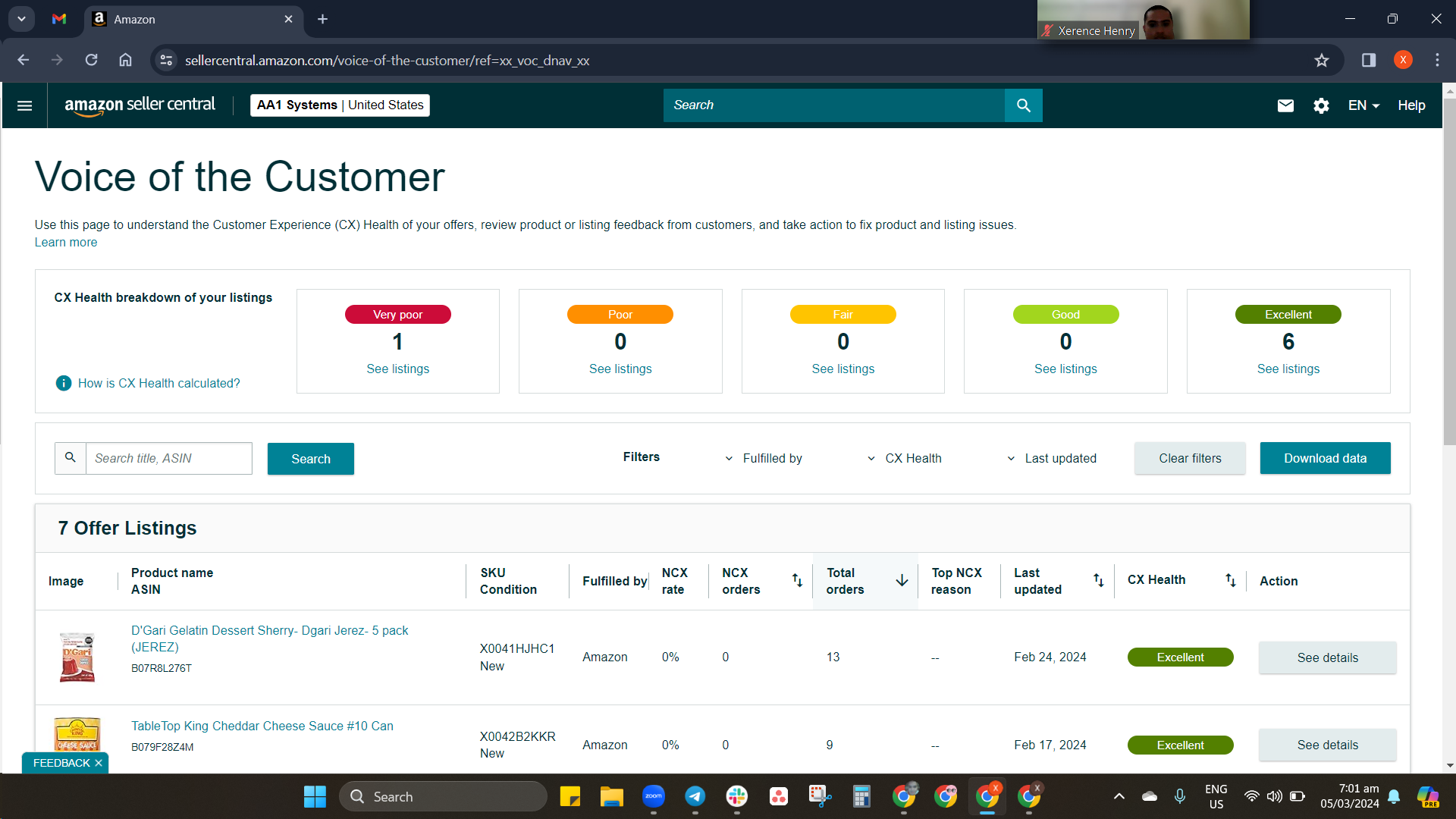1456x819 pixels.
Task: Sort listings by Last updated
Action: coord(1098,581)
